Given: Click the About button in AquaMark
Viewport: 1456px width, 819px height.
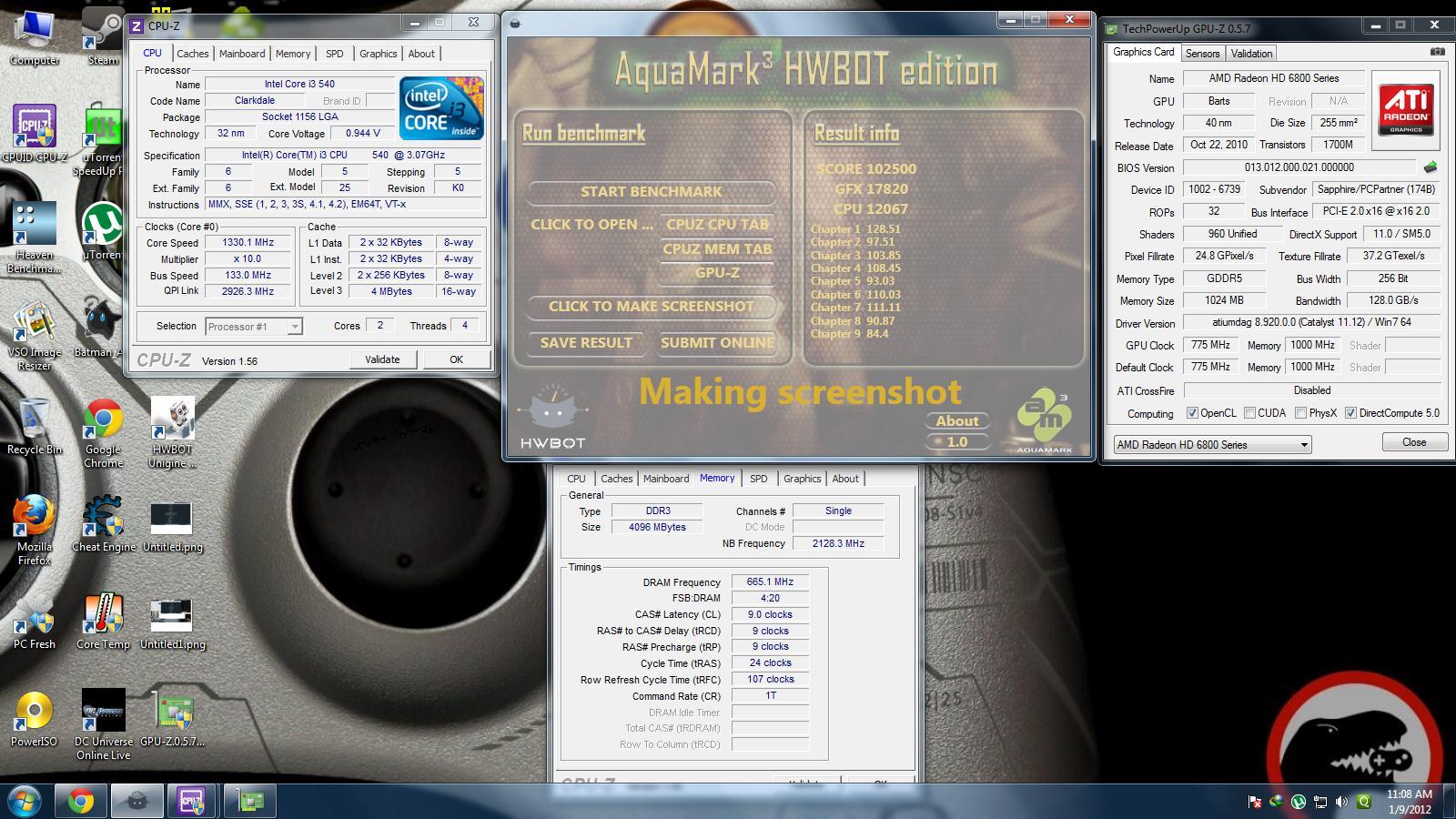Looking at the screenshot, I should click(957, 421).
